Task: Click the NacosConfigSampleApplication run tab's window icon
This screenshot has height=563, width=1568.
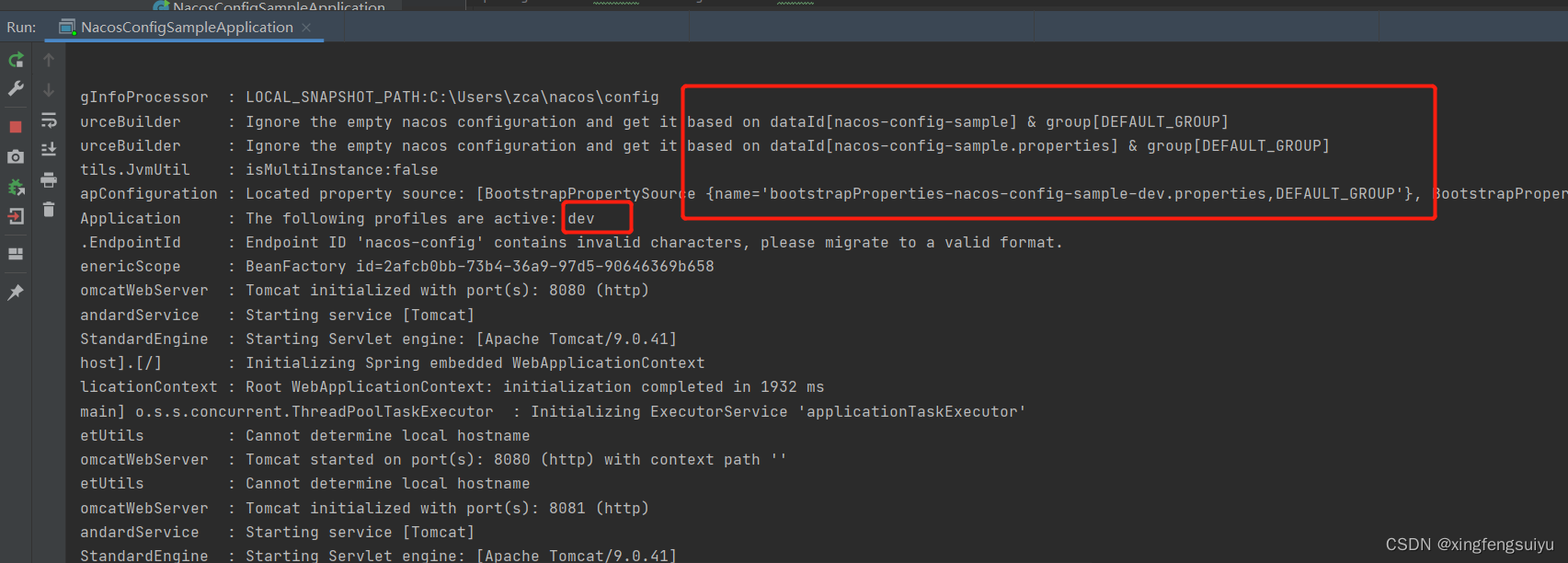Action: (x=67, y=28)
